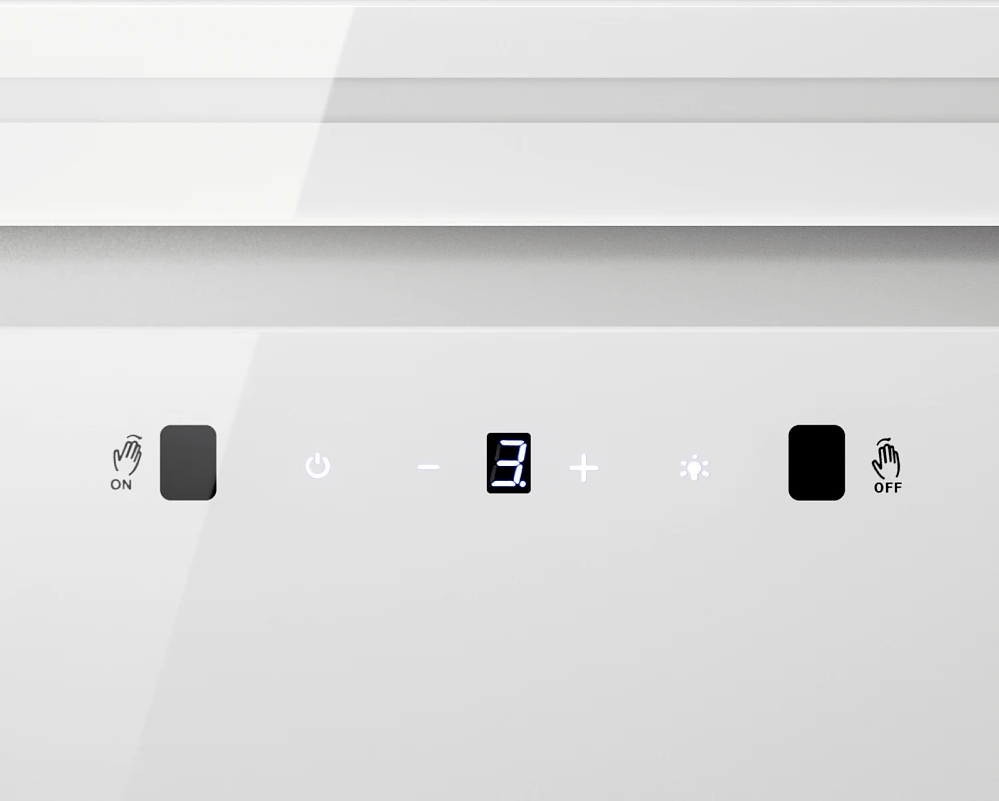Tap the hand-wave icon above ON

pos(127,455)
